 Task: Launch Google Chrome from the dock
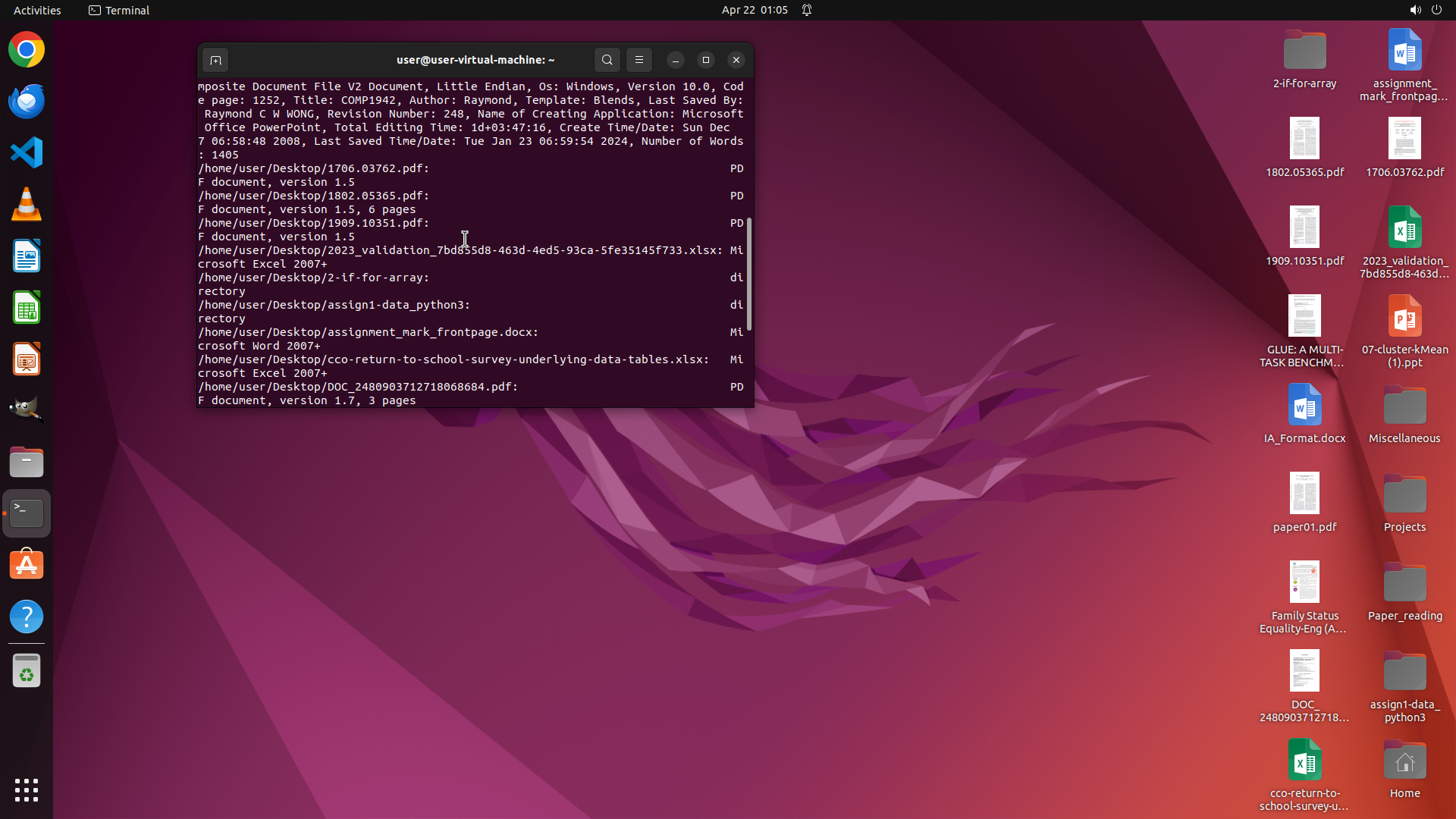coord(27,50)
